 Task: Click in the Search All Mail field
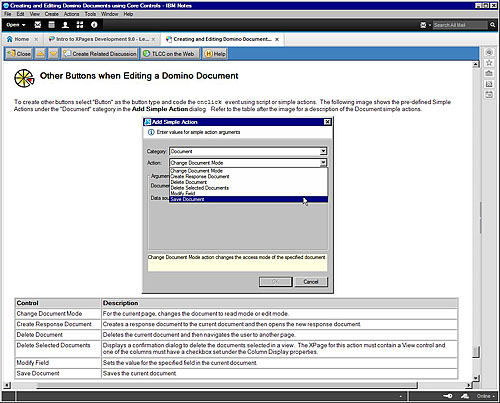click(x=460, y=25)
